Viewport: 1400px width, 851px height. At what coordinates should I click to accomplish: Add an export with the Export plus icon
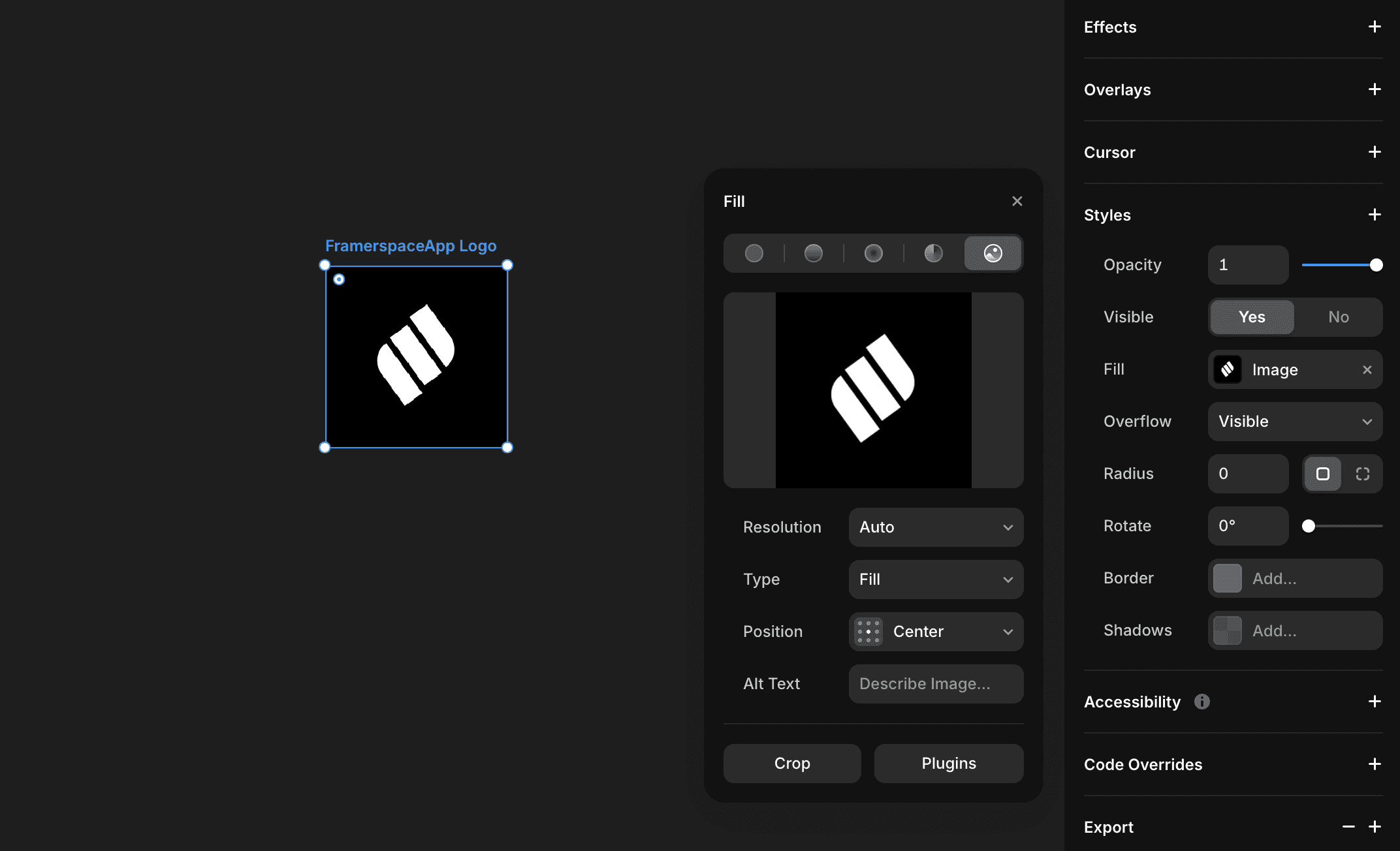pos(1375,827)
